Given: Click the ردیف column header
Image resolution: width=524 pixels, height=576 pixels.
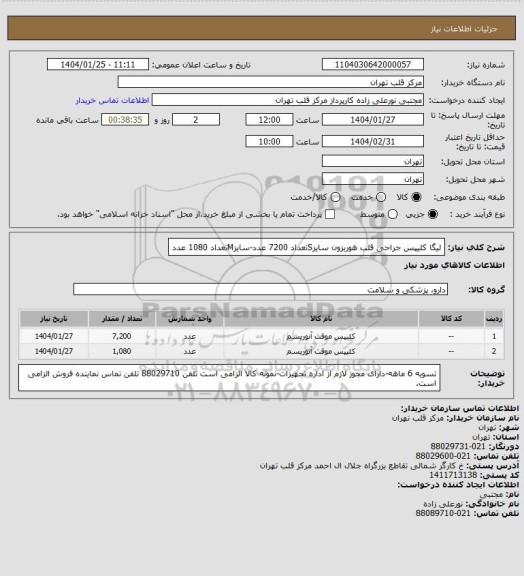Looking at the screenshot, I should point(494,319).
